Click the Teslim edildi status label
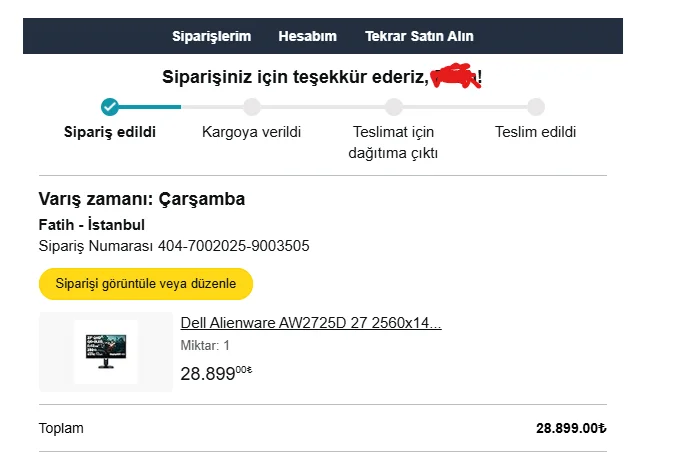The width and height of the screenshot is (684, 463). coord(536,132)
